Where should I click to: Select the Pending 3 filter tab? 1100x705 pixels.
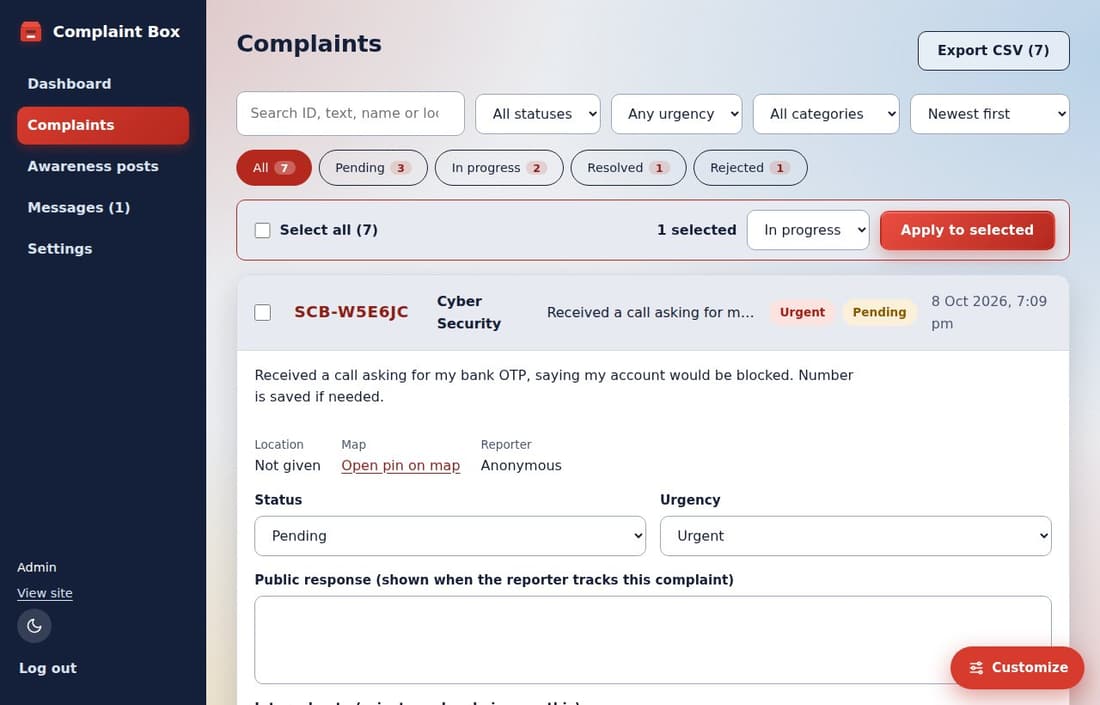tap(373, 168)
